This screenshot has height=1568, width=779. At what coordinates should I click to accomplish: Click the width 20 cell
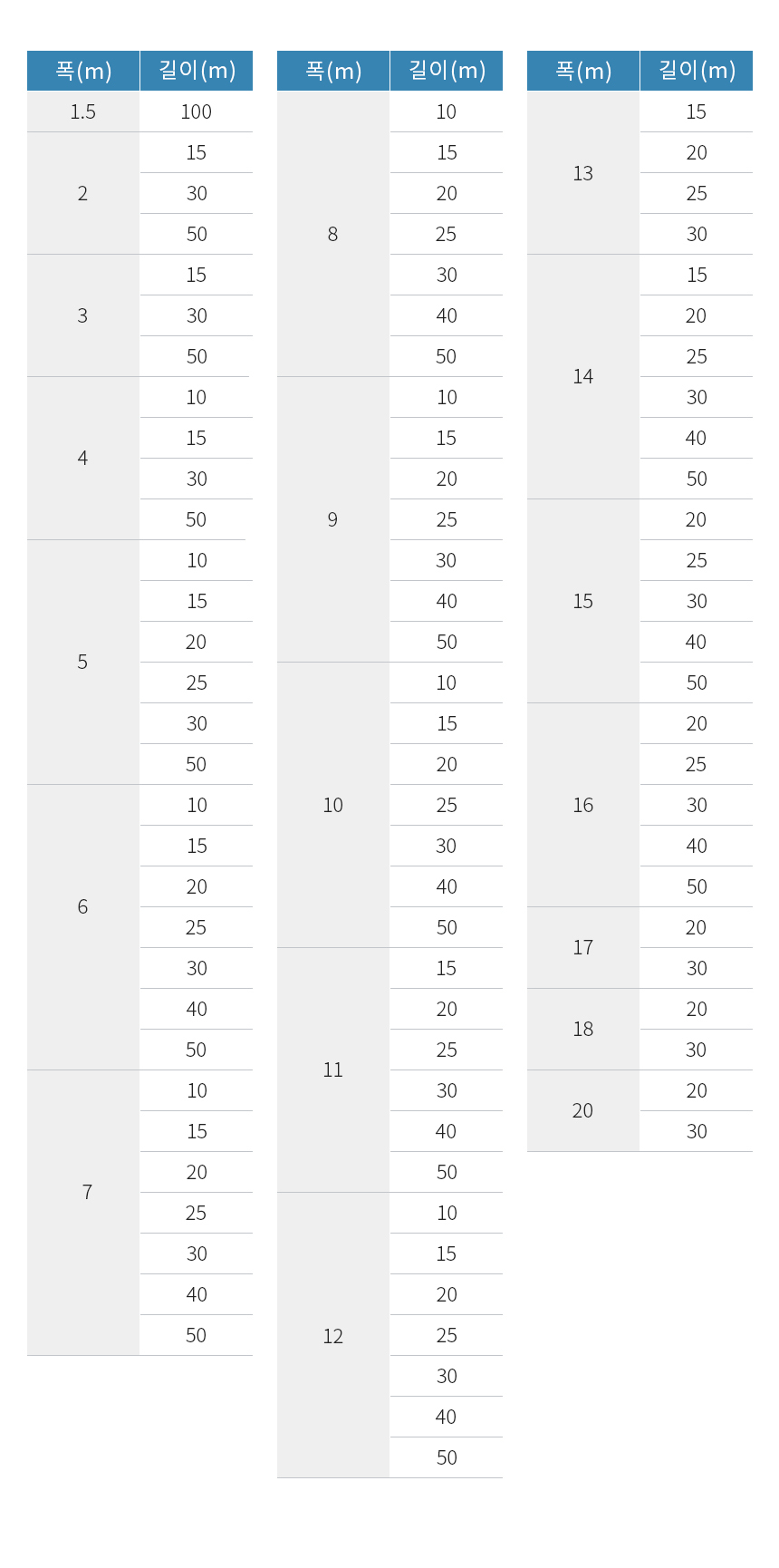pyautogui.click(x=582, y=1110)
